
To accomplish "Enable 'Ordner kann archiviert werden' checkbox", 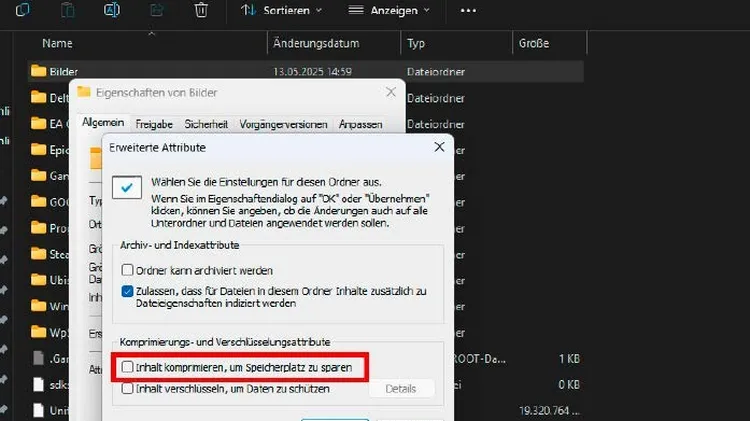I will 127,270.
